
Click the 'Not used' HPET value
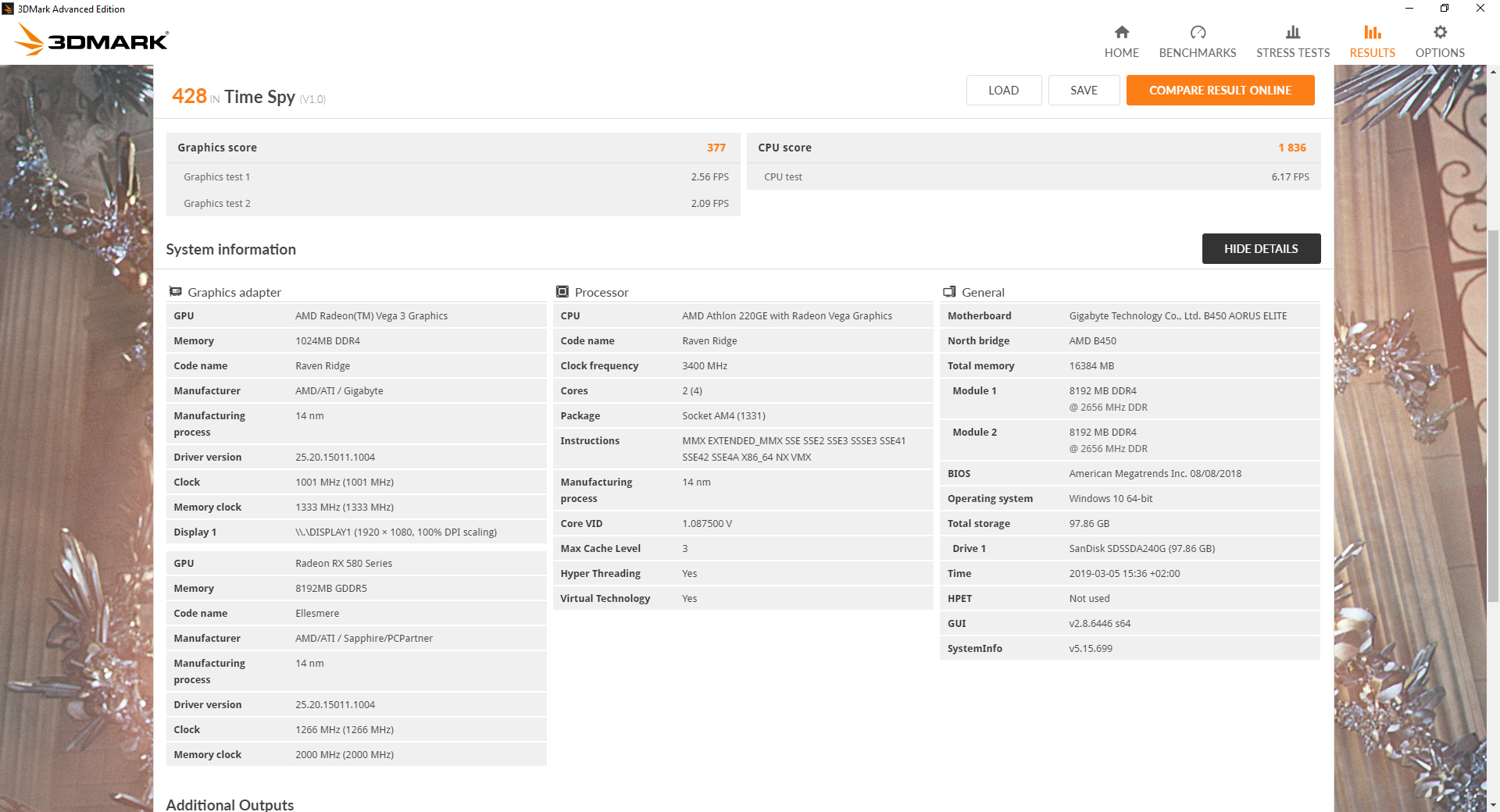coord(1089,599)
